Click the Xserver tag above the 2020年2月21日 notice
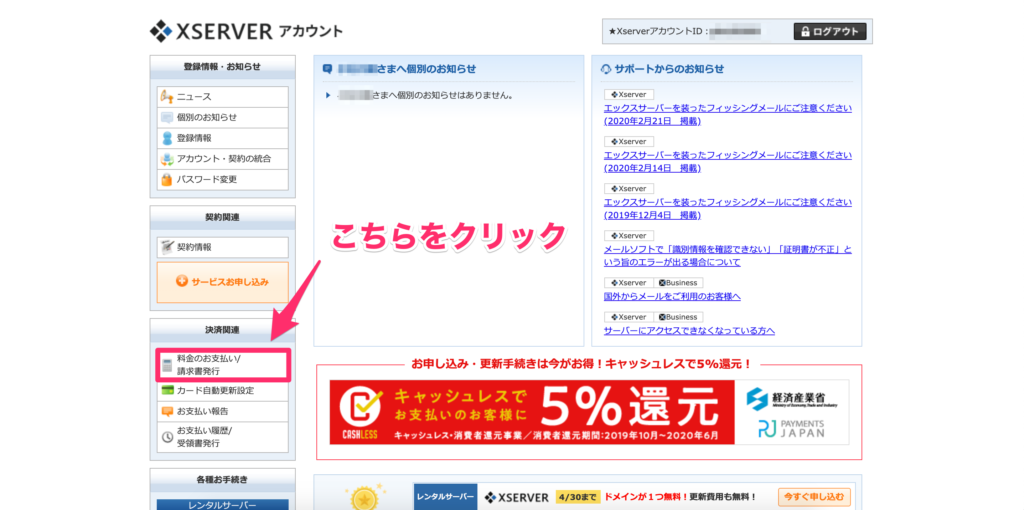 click(628, 94)
